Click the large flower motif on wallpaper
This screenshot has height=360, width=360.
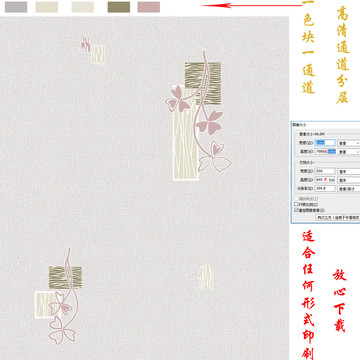[x=199, y=115]
